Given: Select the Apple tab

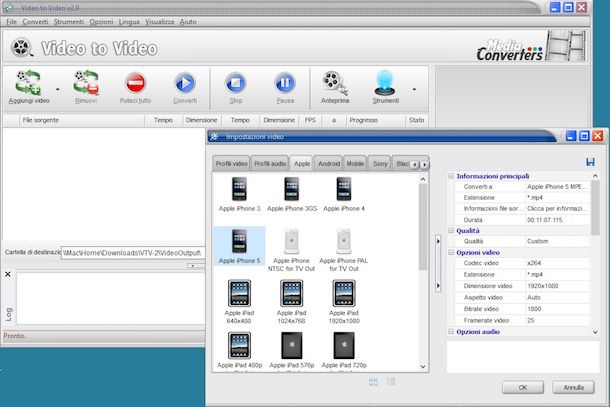Looking at the screenshot, I should 302,164.
